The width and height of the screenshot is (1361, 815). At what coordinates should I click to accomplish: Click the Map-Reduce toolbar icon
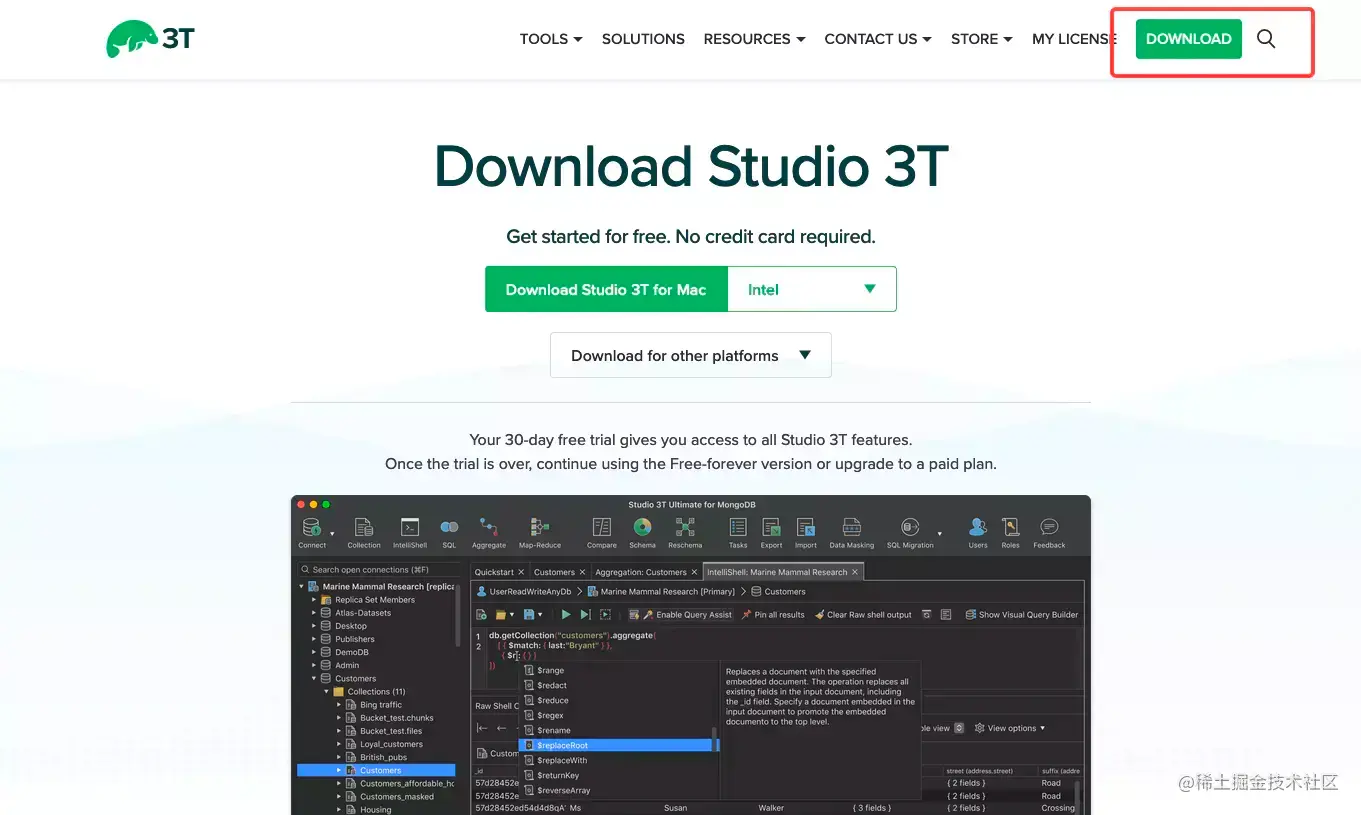click(540, 532)
